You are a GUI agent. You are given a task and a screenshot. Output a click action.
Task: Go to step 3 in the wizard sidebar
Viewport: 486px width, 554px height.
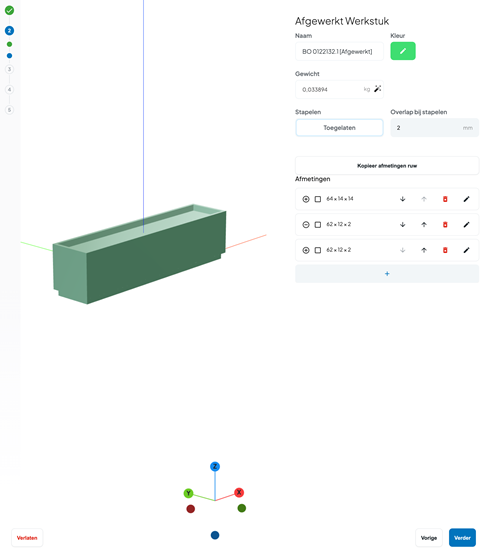(x=10, y=69)
